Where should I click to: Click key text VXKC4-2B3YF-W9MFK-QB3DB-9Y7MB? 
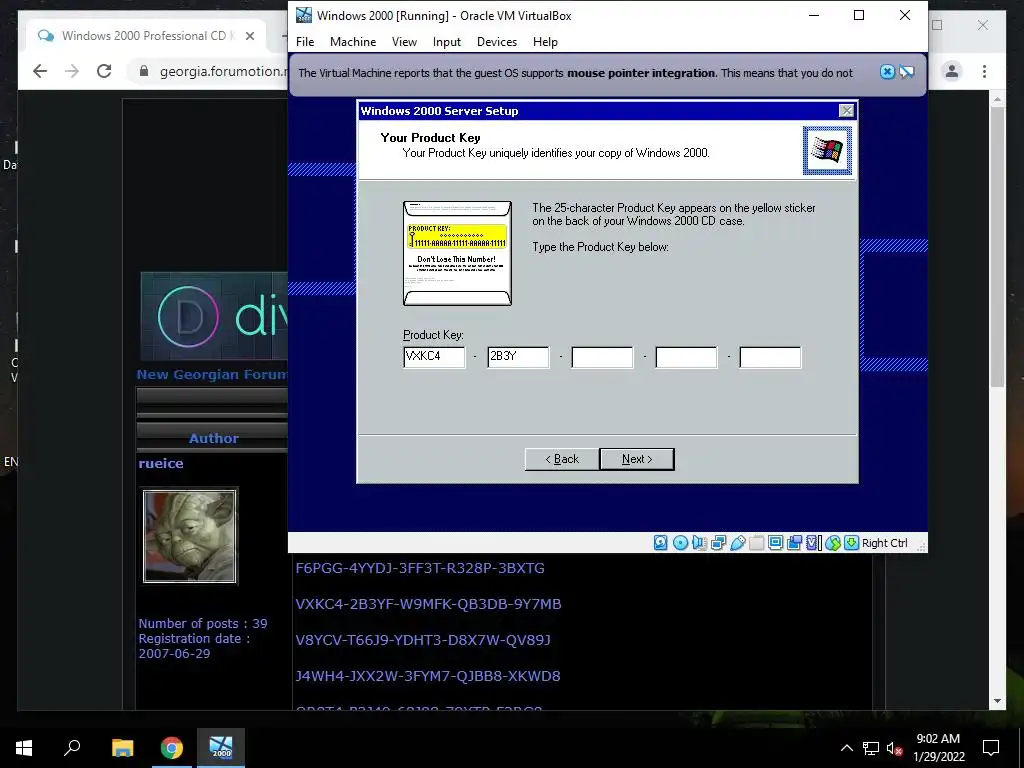pyautogui.click(x=428, y=604)
